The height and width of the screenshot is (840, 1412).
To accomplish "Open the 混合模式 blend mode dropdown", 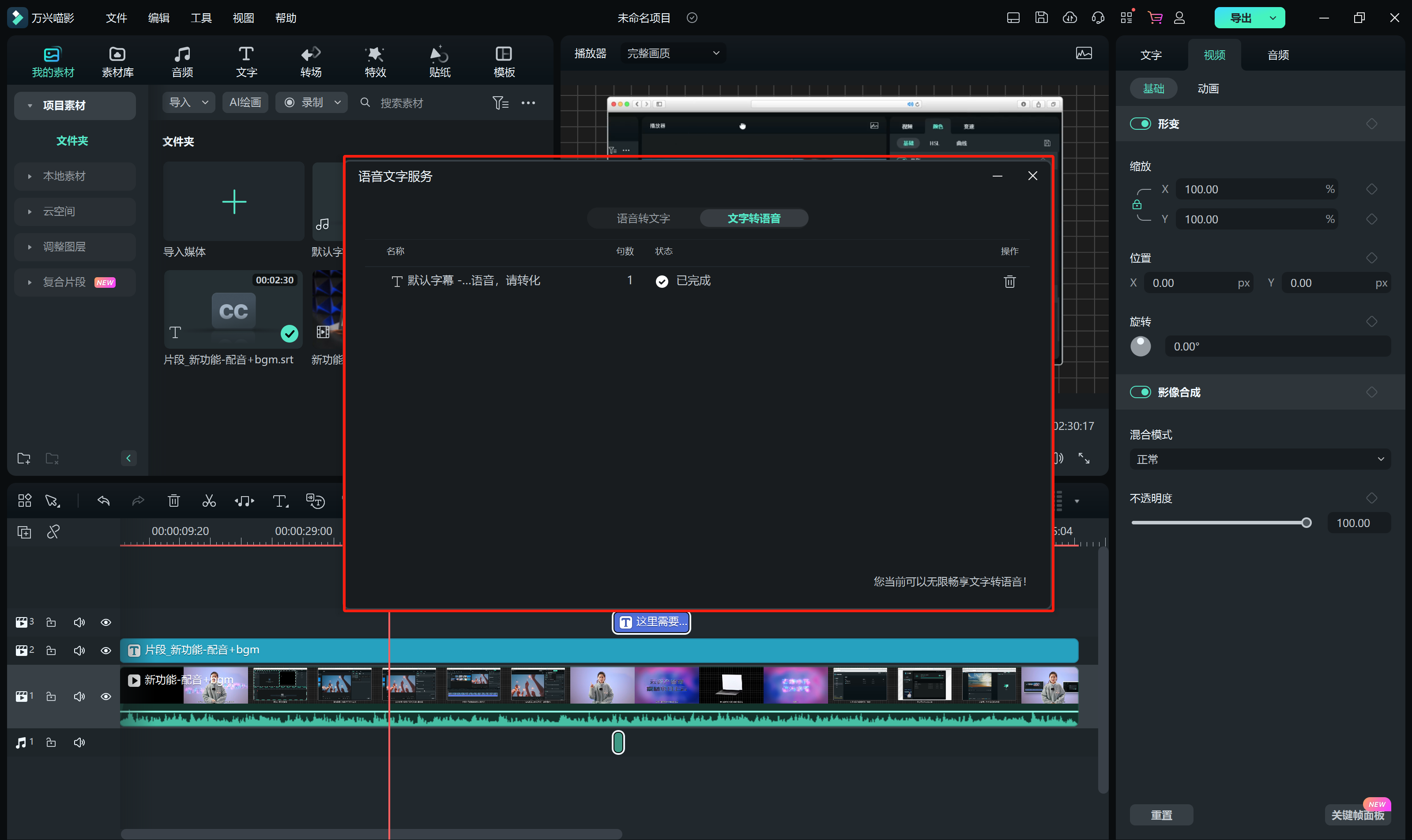I will [1260, 459].
